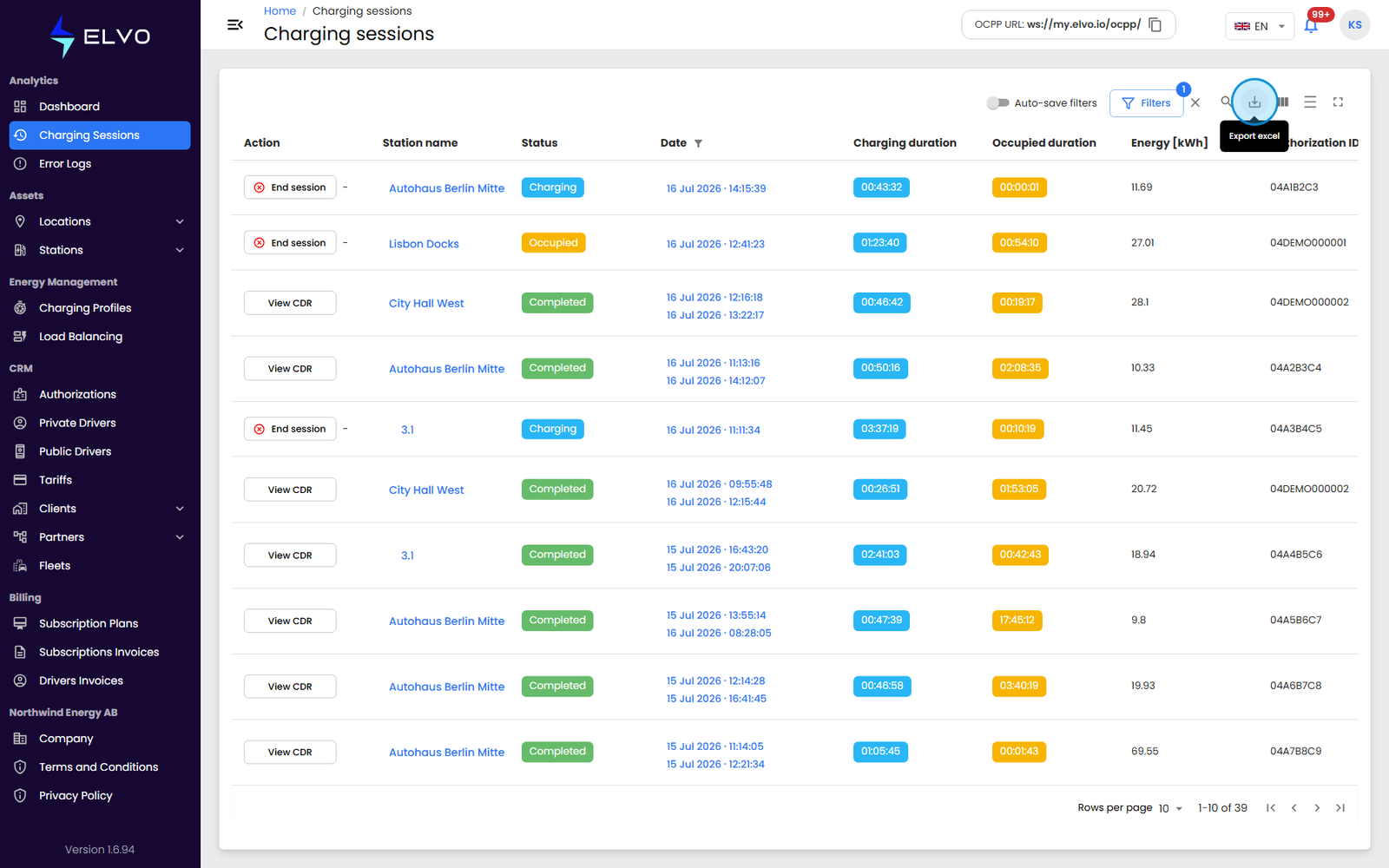Screen dimensions: 1389x868
Task: Open the column visibility bars icon
Action: (1283, 102)
